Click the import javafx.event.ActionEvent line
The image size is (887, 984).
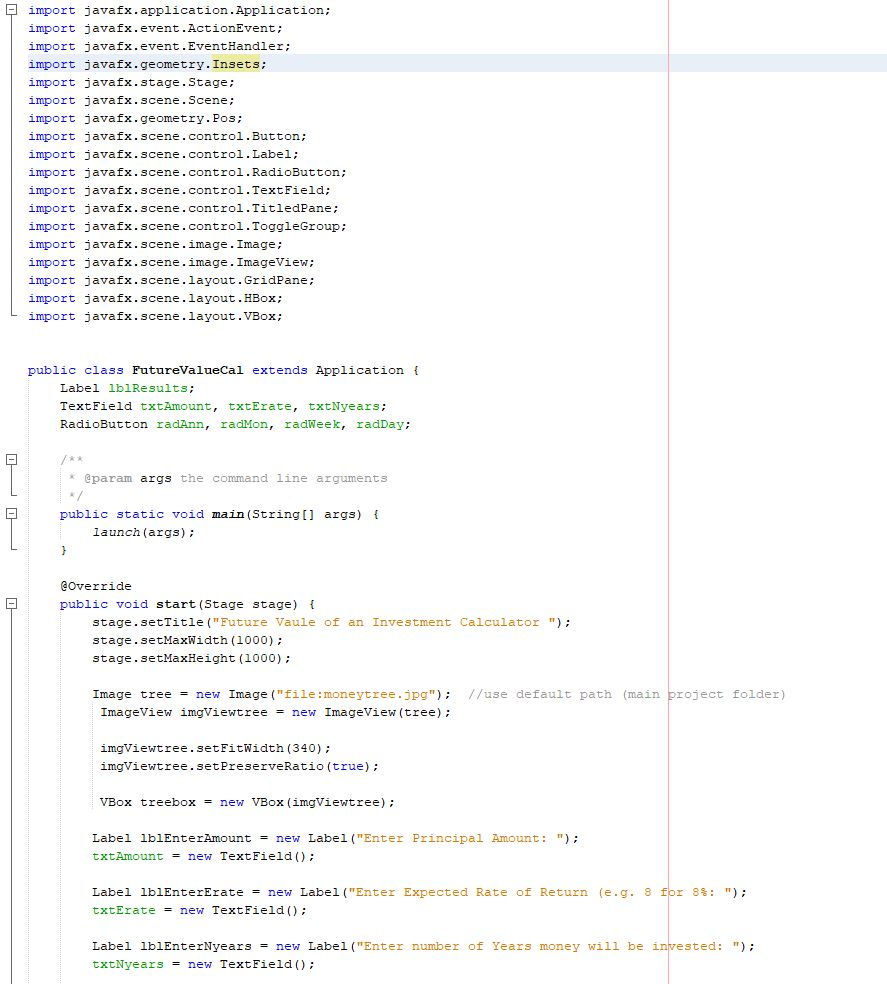pos(155,28)
